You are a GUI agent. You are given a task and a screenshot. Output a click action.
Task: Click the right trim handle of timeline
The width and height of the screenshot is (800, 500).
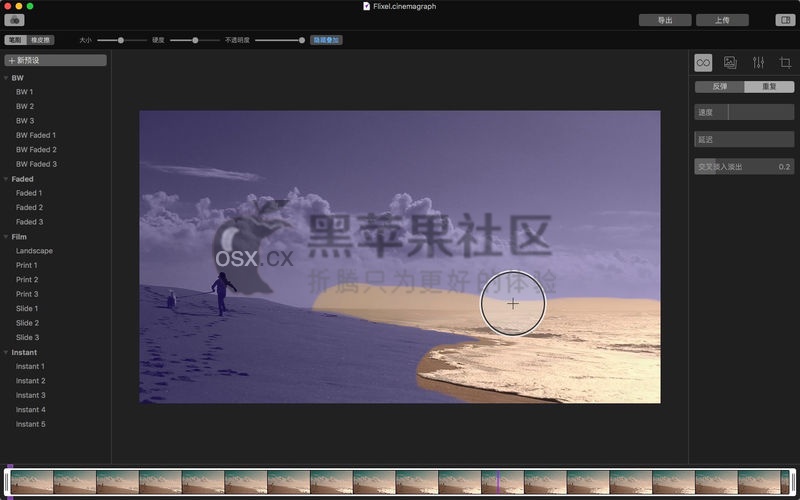[793, 482]
